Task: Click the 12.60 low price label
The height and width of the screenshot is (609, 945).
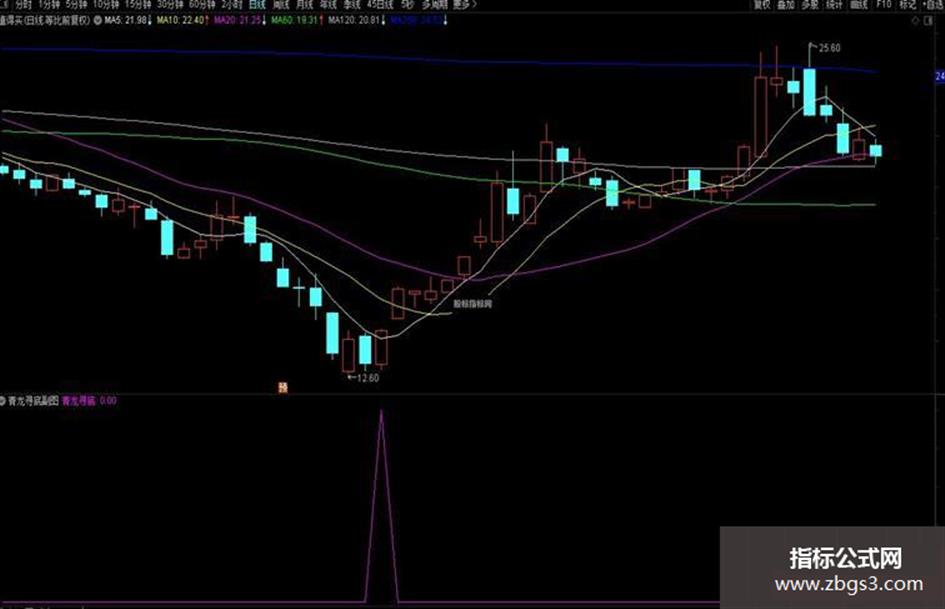Action: pyautogui.click(x=368, y=378)
